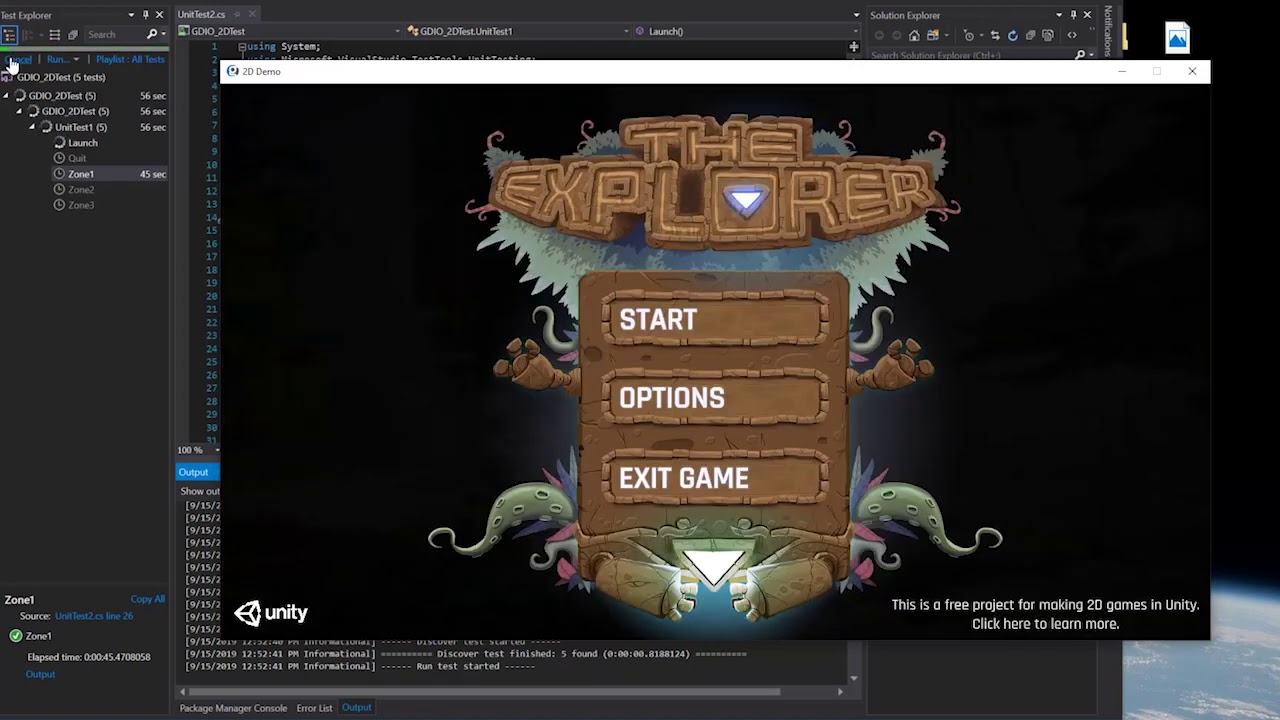Collapse the nested GDIO_2DTest (5) node

point(19,112)
